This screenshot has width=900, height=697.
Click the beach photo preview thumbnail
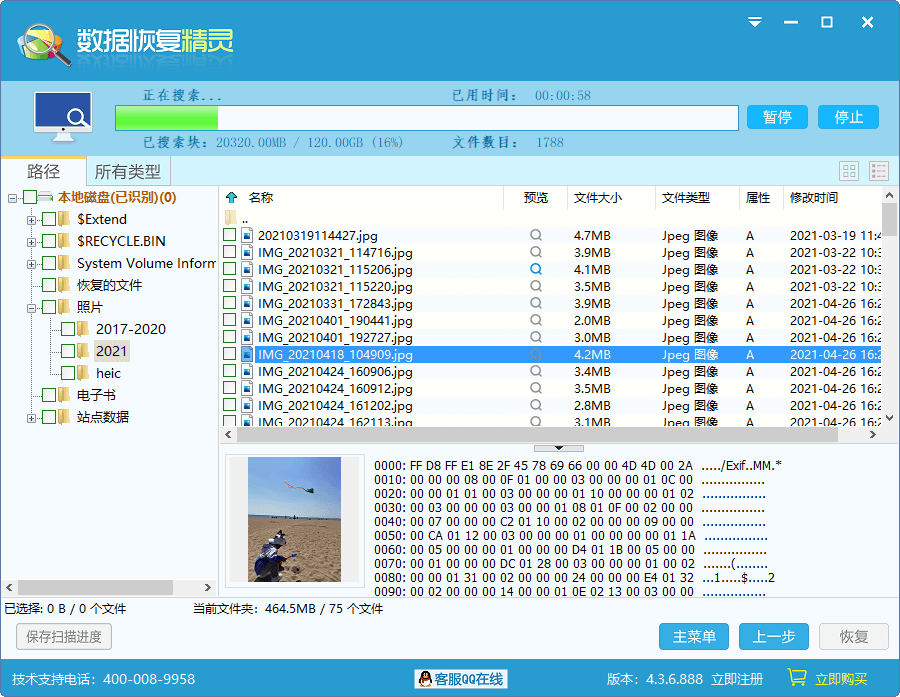click(294, 520)
